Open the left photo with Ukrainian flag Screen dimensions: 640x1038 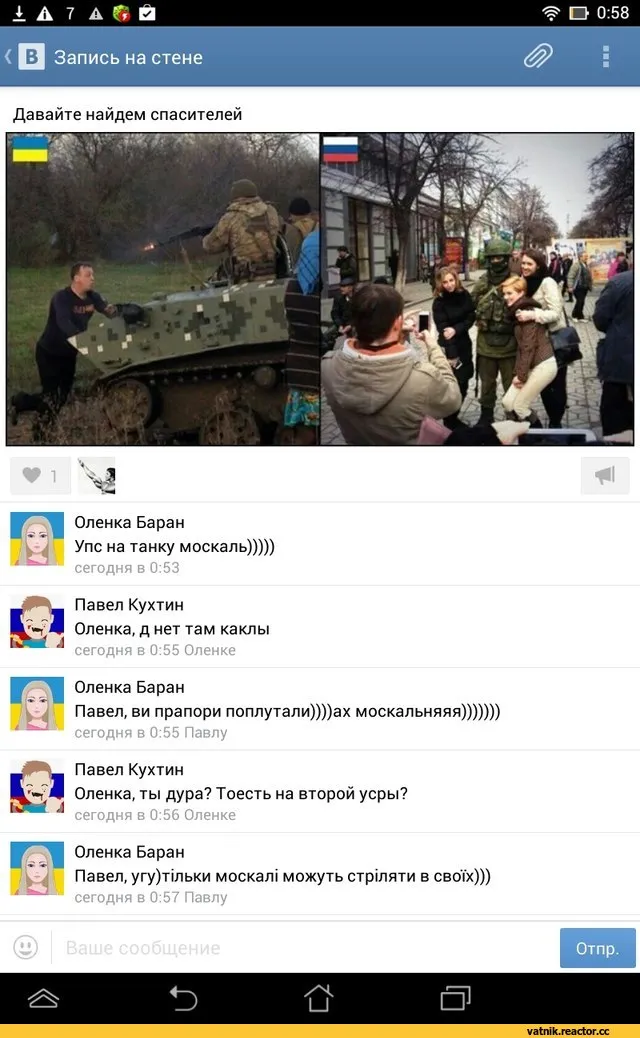point(163,289)
